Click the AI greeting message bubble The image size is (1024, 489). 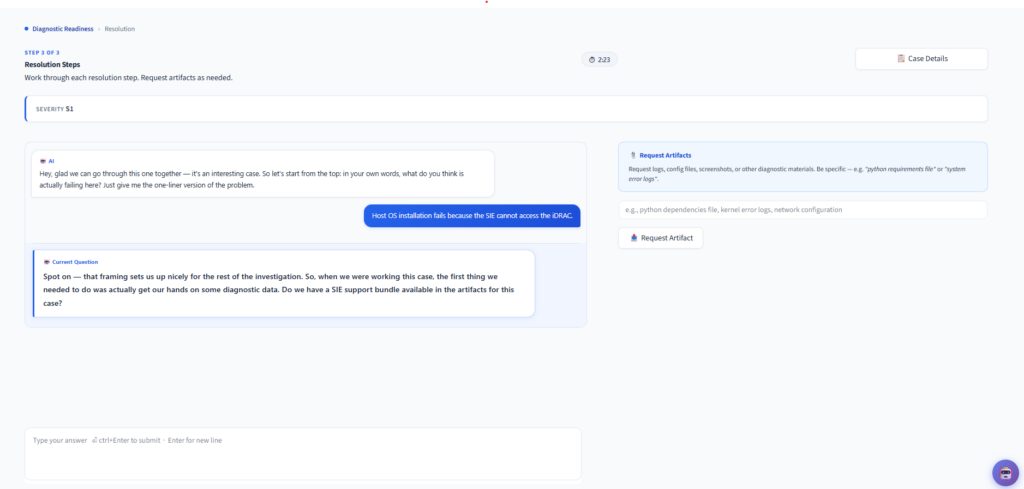[263, 174]
